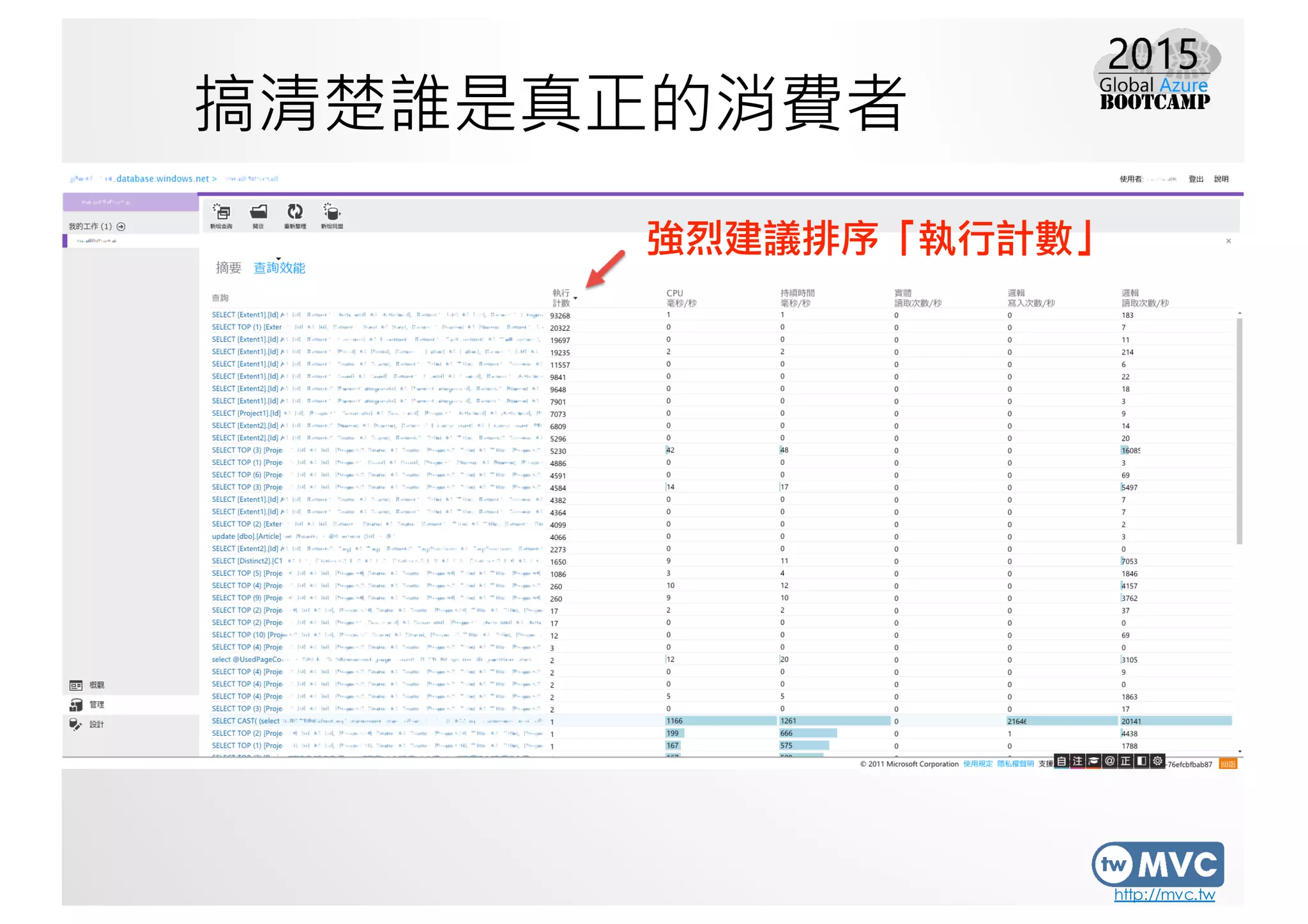Viewport: 1308px width, 924px height.
Task: Click the 注 IME toolbar icon
Action: tap(1077, 761)
